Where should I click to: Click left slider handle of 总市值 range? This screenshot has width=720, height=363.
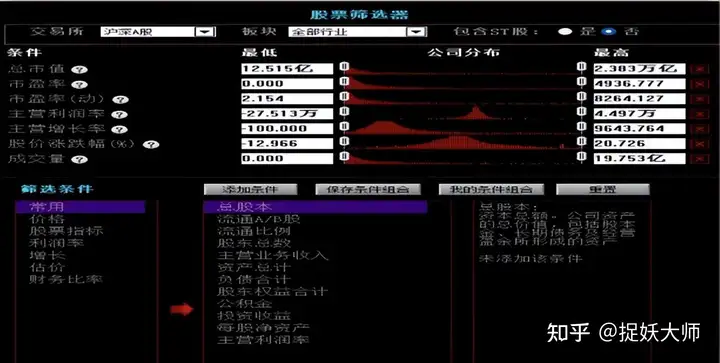[345, 67]
